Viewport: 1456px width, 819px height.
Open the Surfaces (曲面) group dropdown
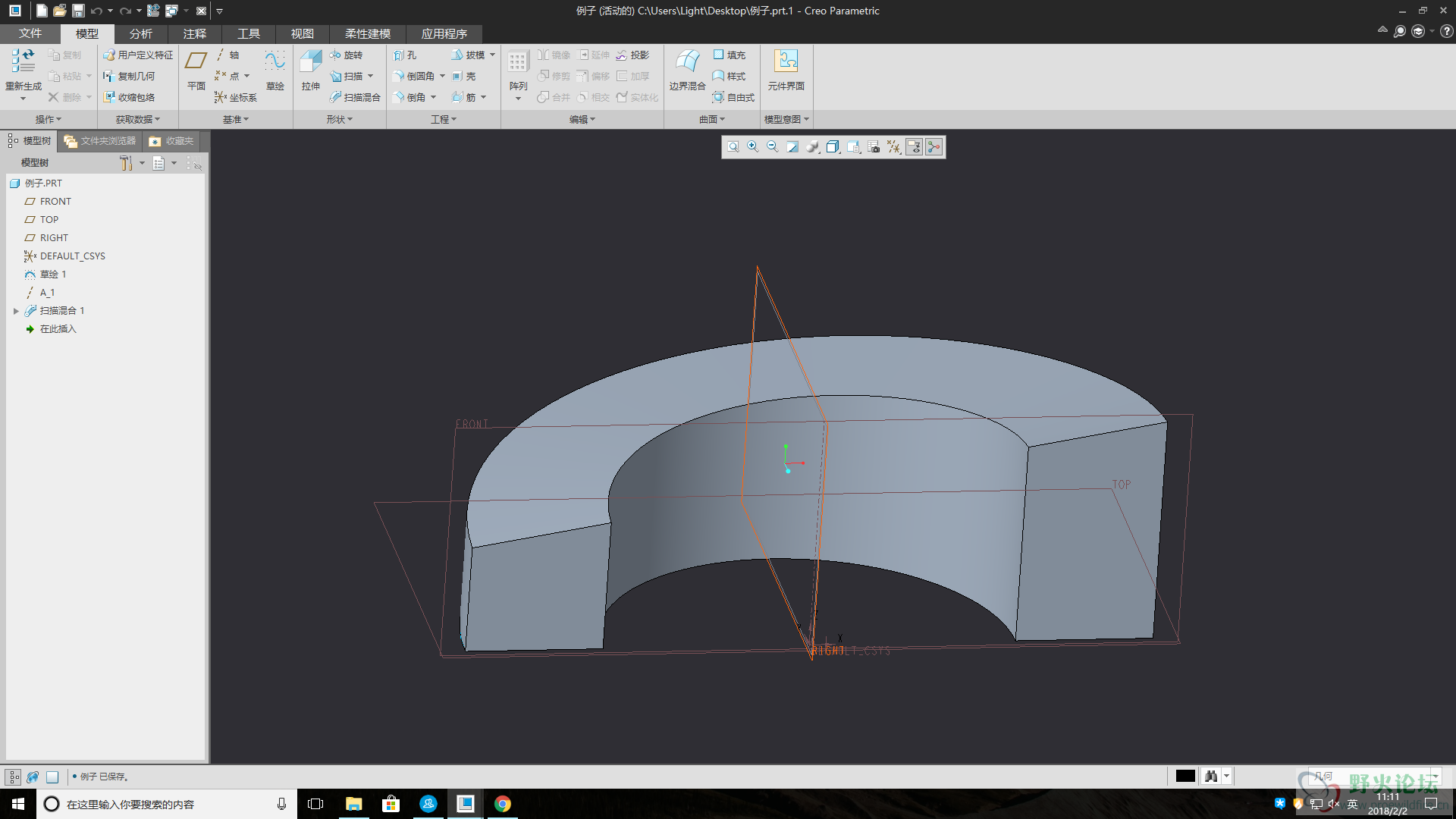pyautogui.click(x=712, y=119)
